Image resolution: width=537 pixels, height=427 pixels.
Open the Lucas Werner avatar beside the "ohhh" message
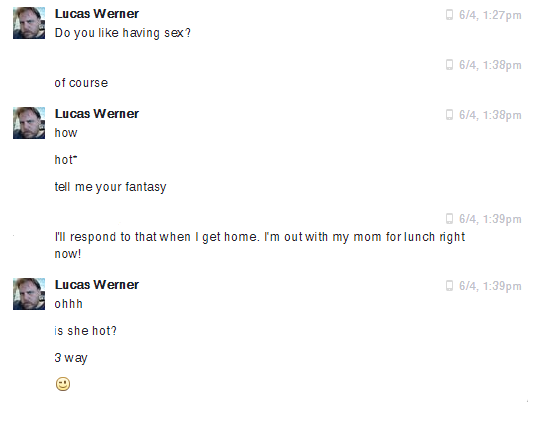tap(29, 294)
